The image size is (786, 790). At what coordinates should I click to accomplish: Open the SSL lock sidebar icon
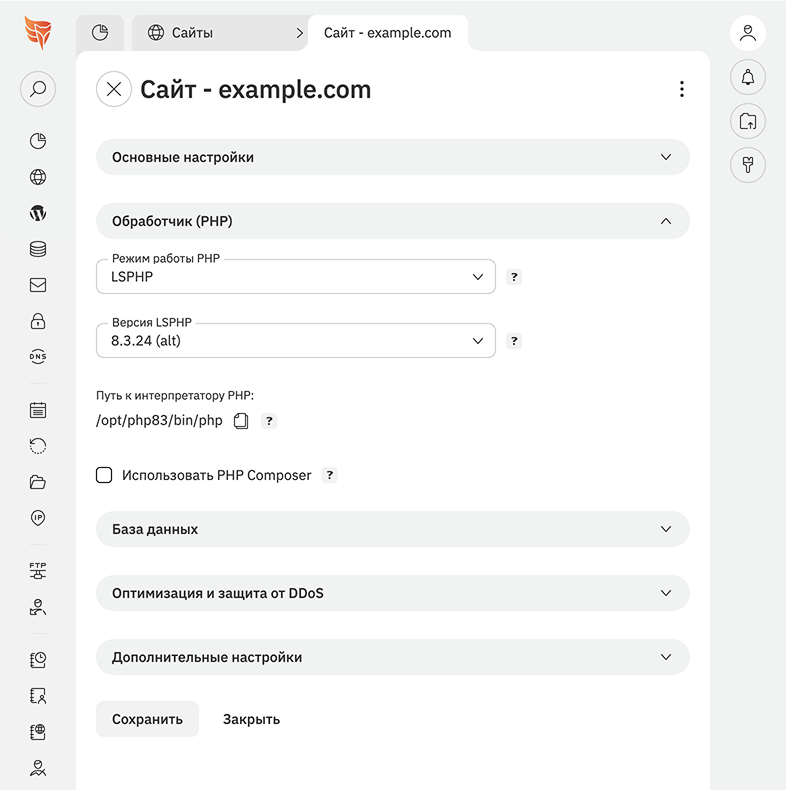coord(38,321)
